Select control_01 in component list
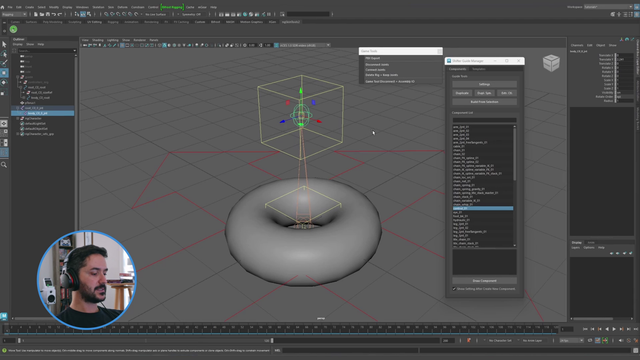Image resolution: width=640 pixels, height=360 pixels. coord(483,208)
